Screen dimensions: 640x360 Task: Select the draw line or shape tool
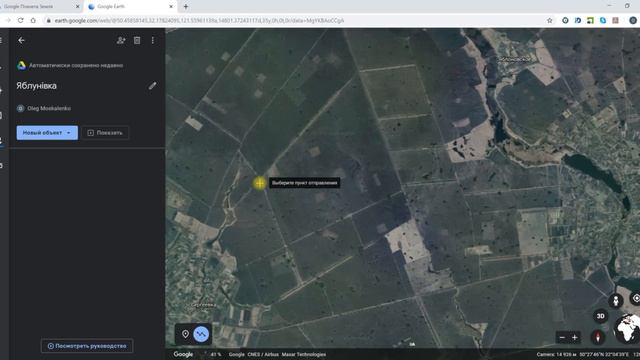(x=201, y=334)
